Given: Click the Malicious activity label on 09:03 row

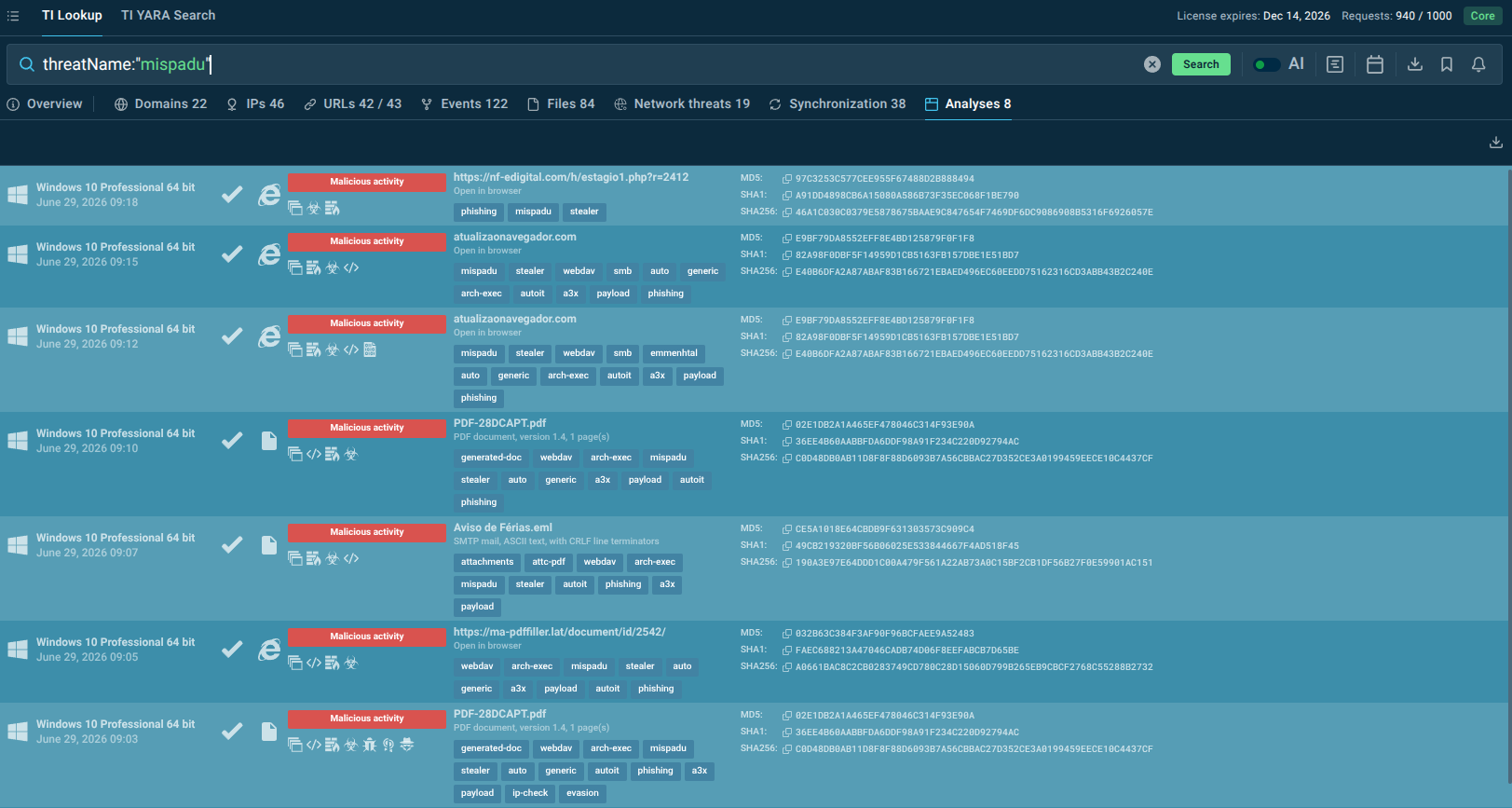Looking at the screenshot, I should tap(367, 719).
